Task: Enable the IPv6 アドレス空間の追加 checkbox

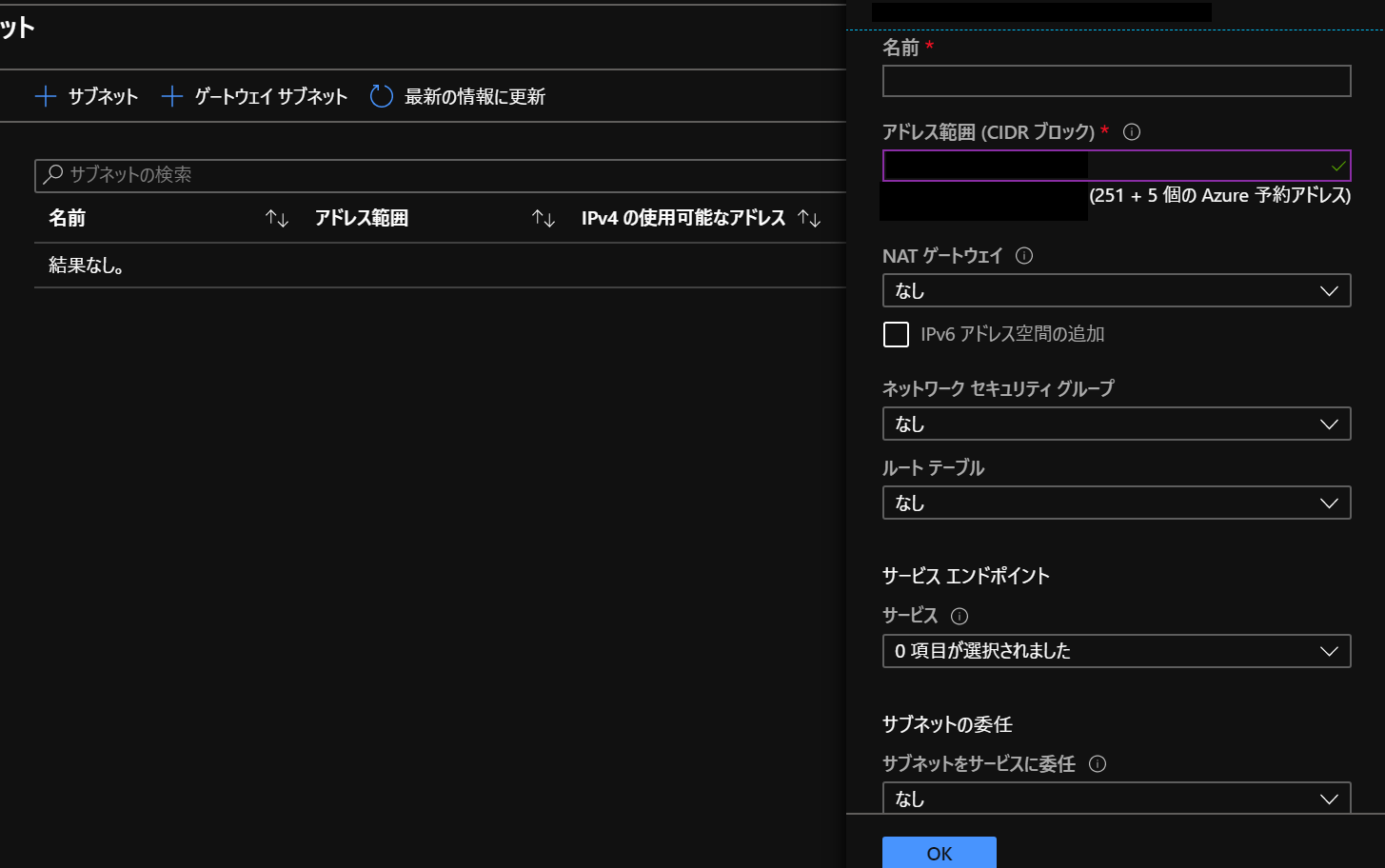Action: pyautogui.click(x=896, y=334)
